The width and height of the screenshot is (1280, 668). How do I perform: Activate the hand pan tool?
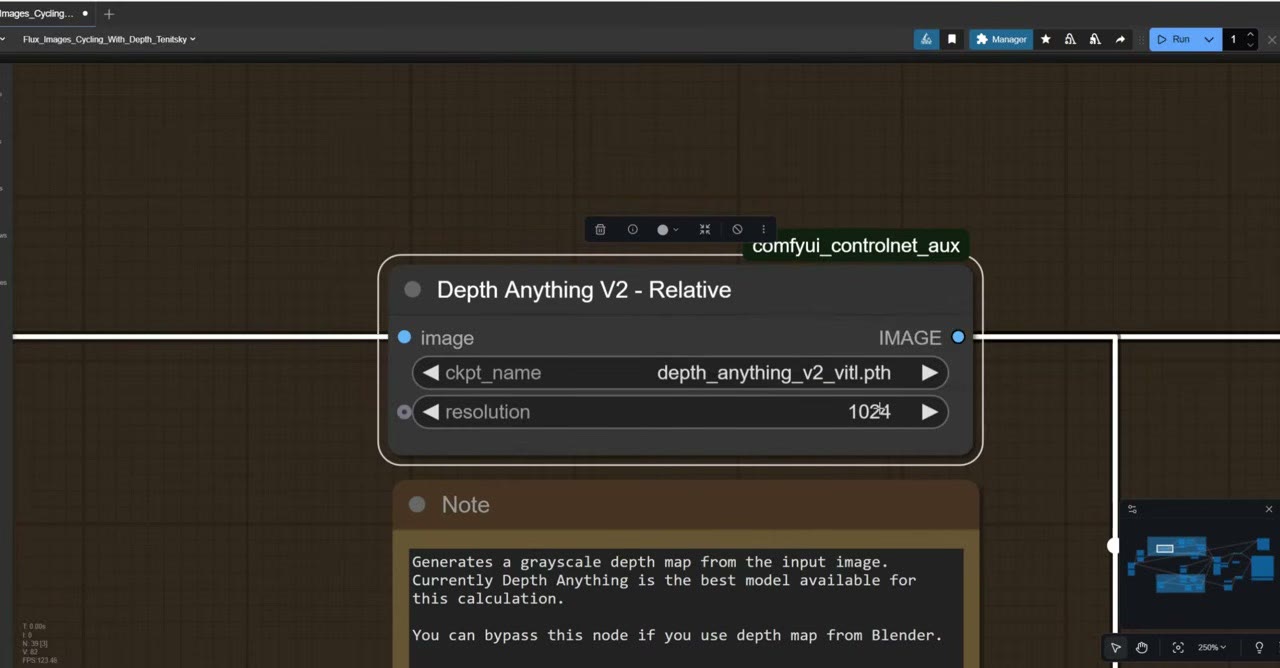point(1141,647)
